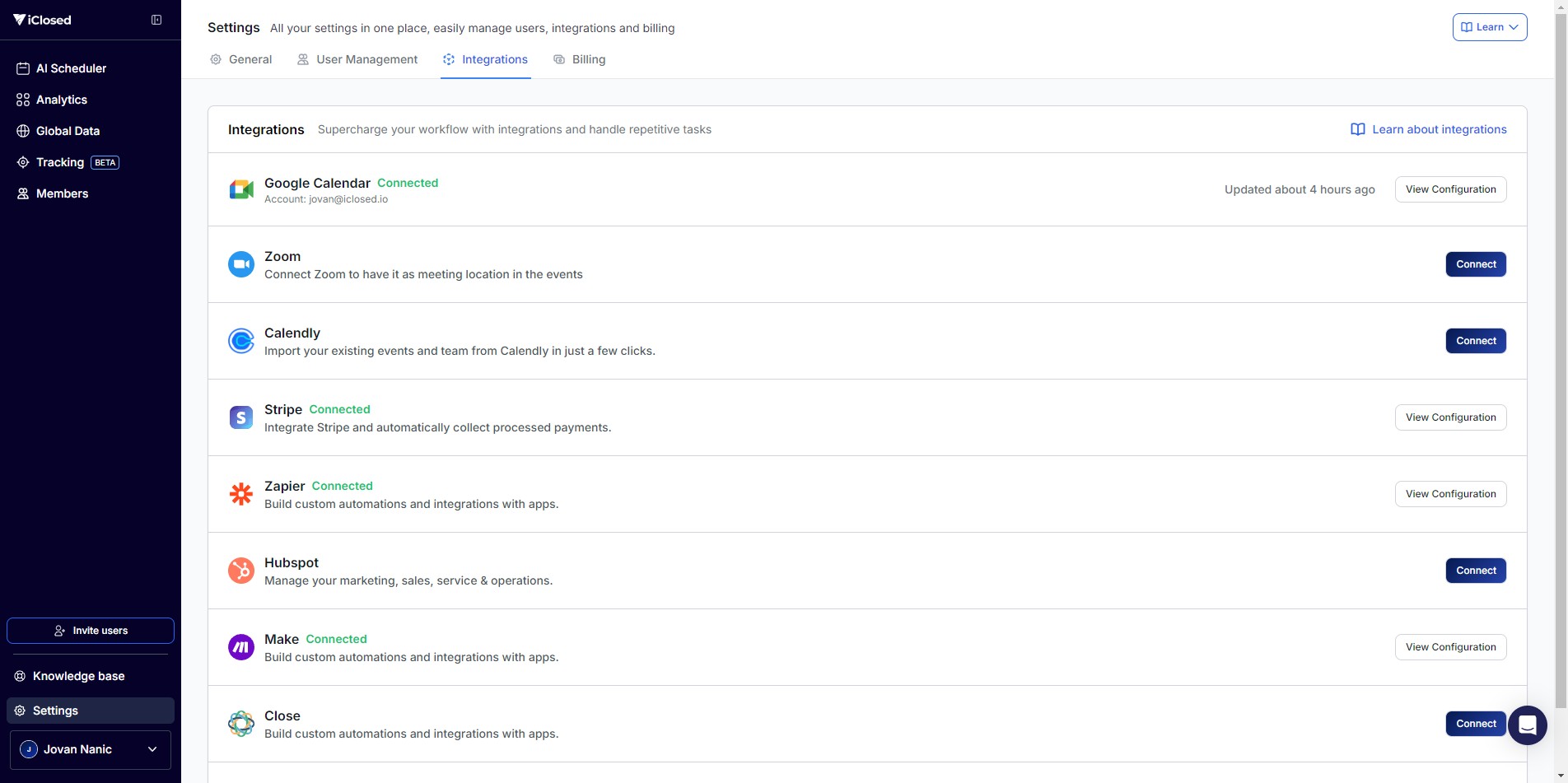Click the Stripe integration icon
Screen dimensions: 1568x783
click(x=241, y=417)
